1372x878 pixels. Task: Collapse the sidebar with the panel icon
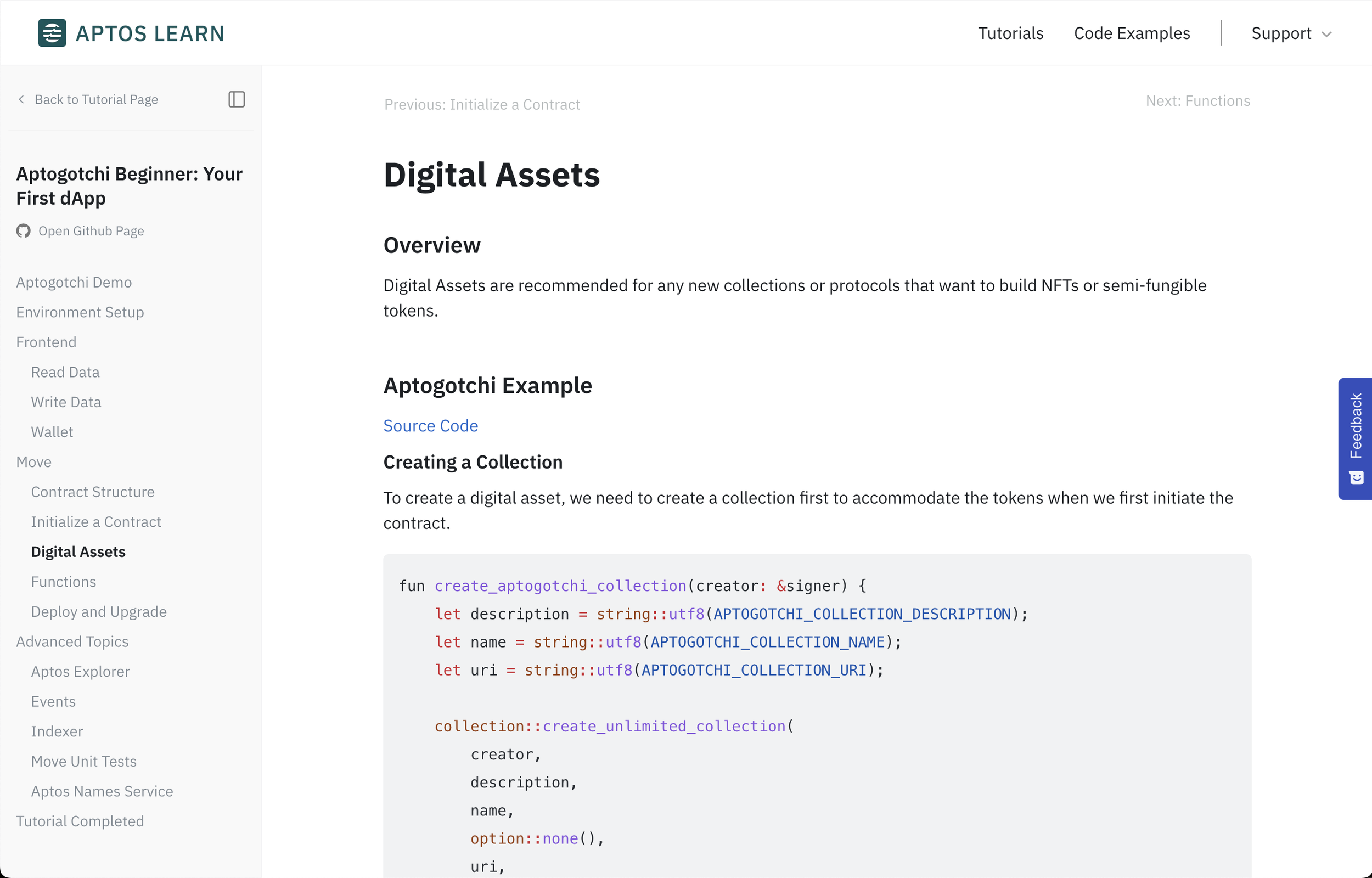[237, 99]
